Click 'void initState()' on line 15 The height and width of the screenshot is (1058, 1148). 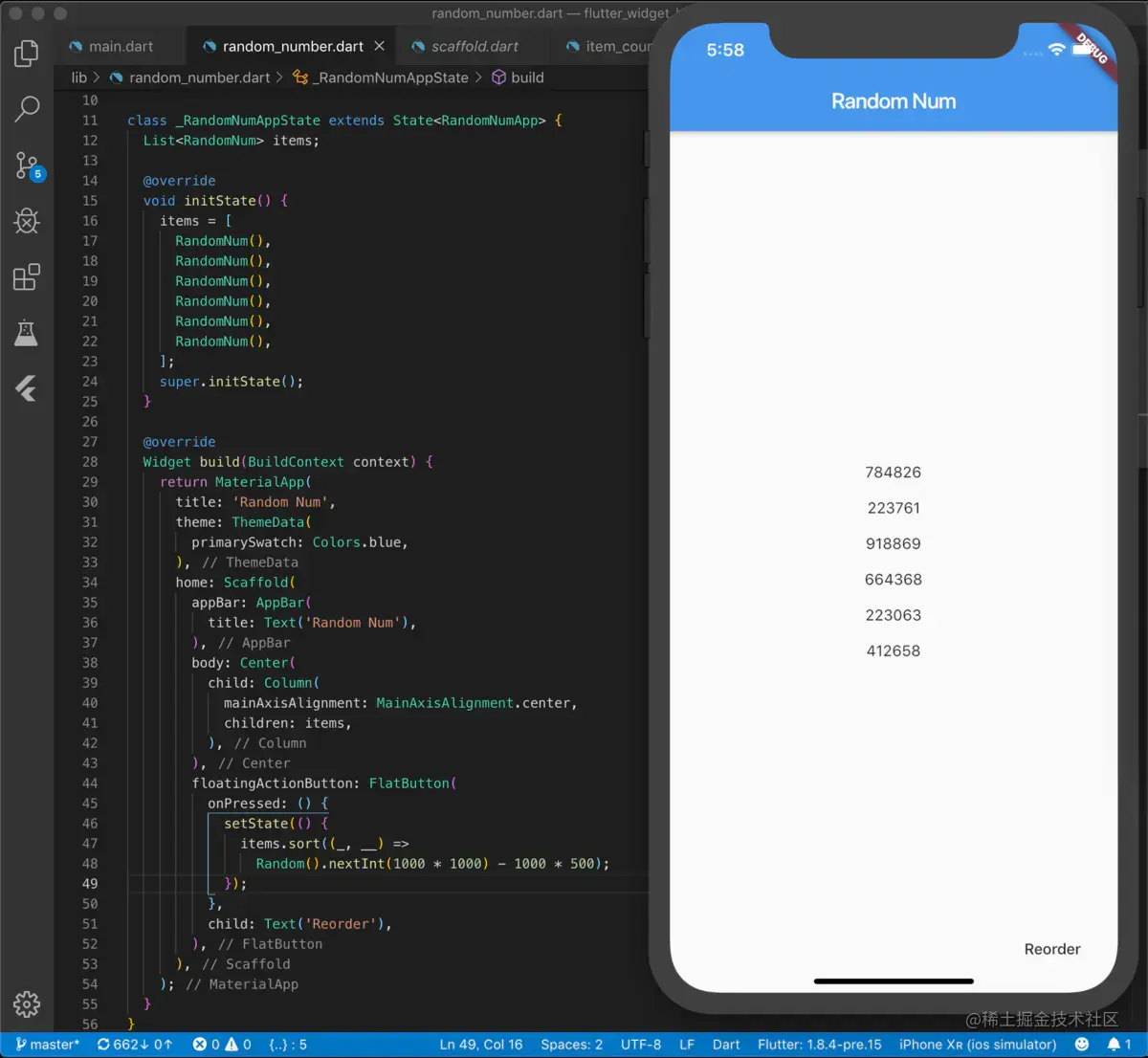point(215,201)
